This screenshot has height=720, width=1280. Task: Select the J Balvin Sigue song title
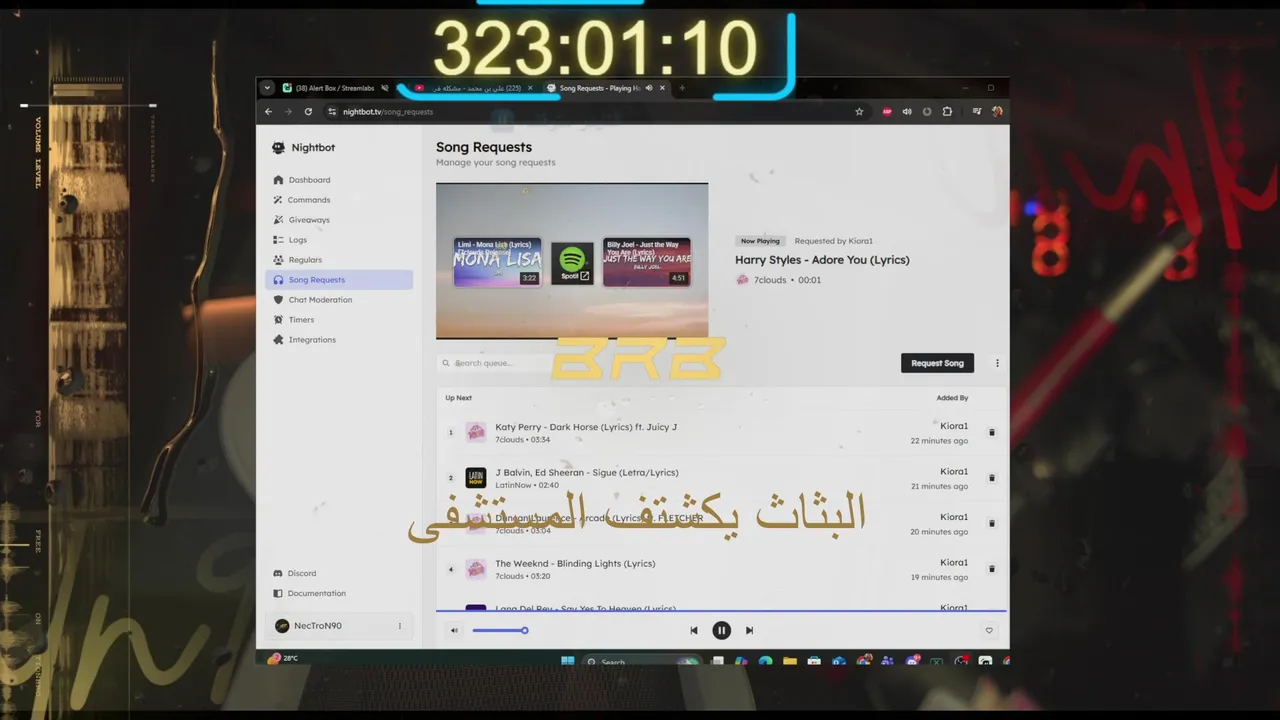click(587, 472)
